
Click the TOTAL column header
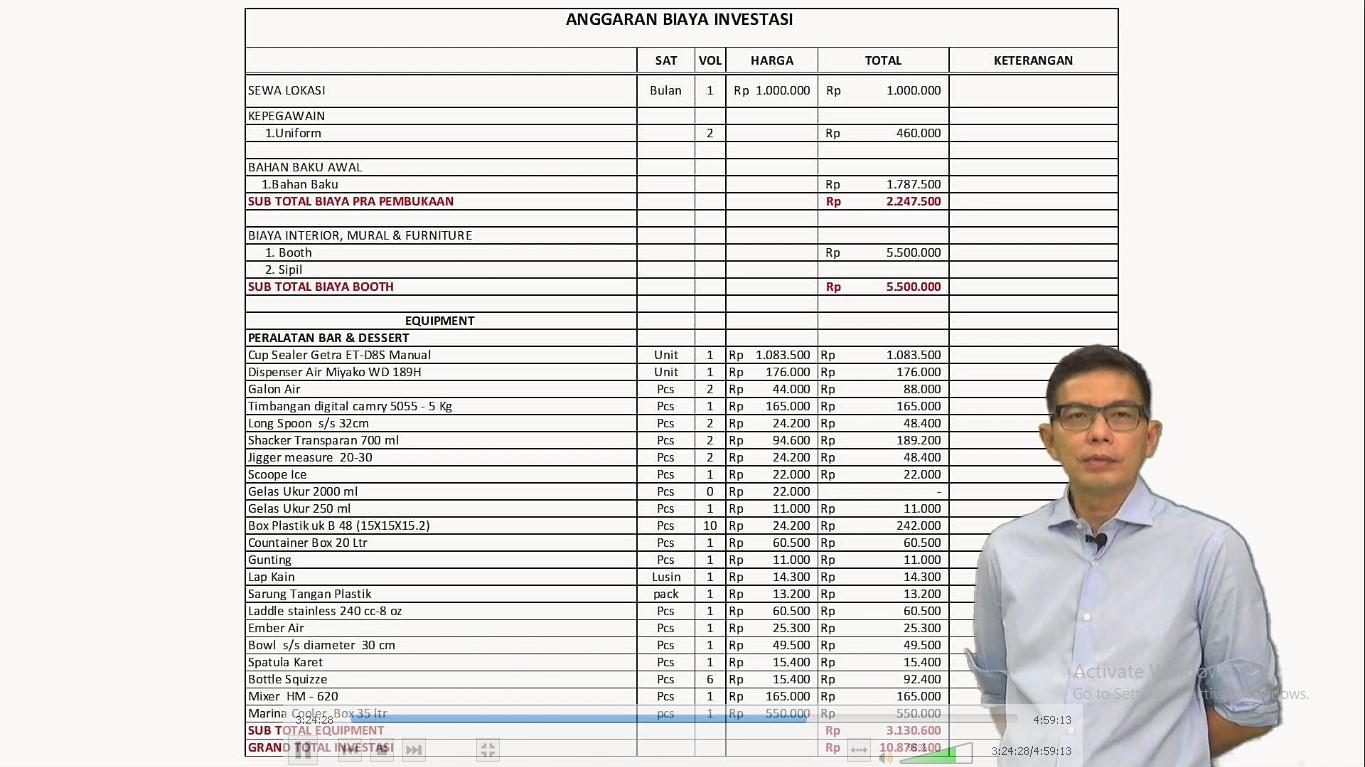883,61
